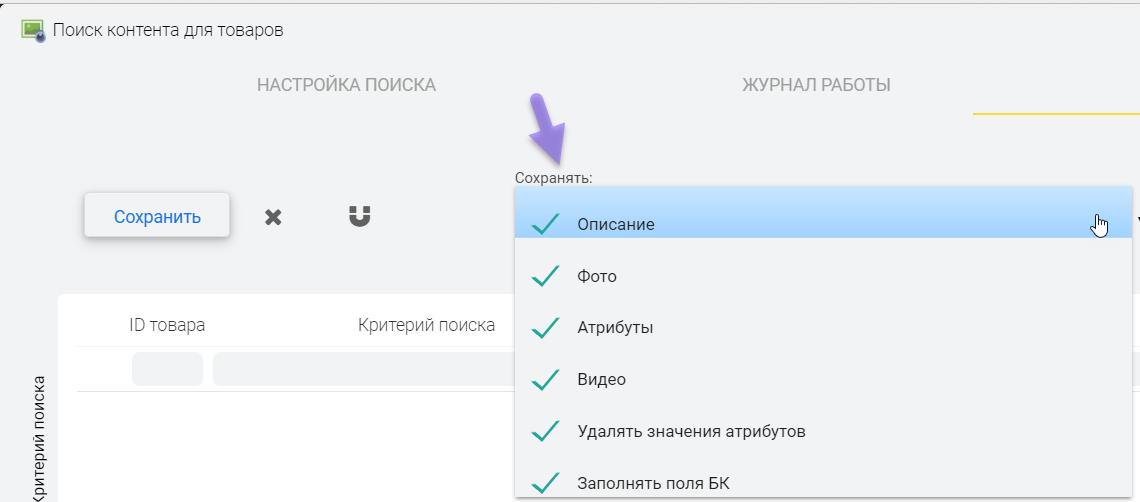Toggle the Фото option
The height and width of the screenshot is (502, 1140).
tap(596, 276)
